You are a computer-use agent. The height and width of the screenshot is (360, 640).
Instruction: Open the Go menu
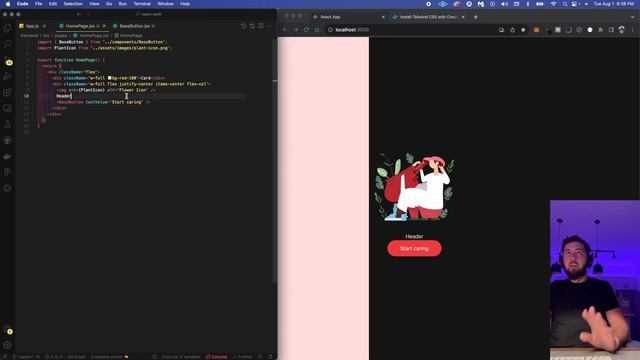109,4
